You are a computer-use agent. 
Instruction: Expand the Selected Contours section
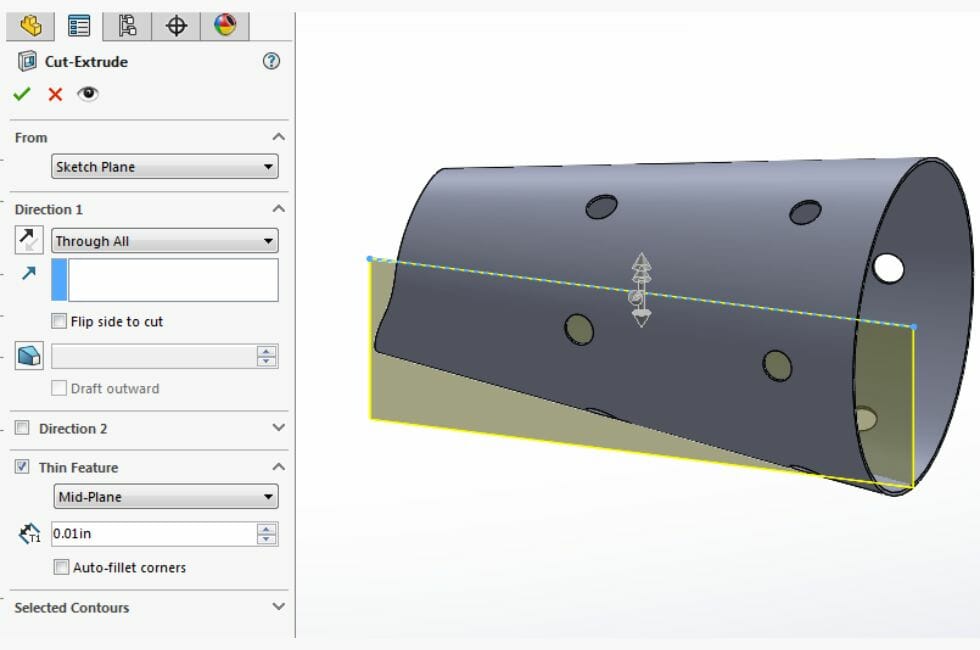click(x=280, y=607)
